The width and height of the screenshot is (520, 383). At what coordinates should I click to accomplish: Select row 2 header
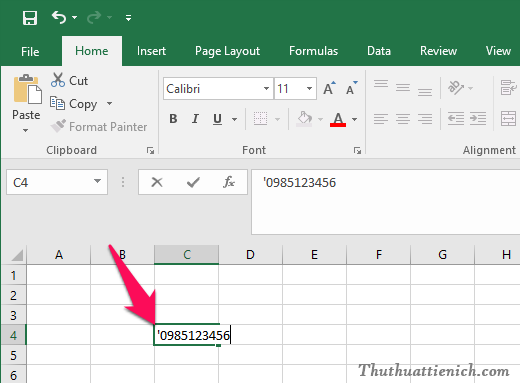pos(13,295)
